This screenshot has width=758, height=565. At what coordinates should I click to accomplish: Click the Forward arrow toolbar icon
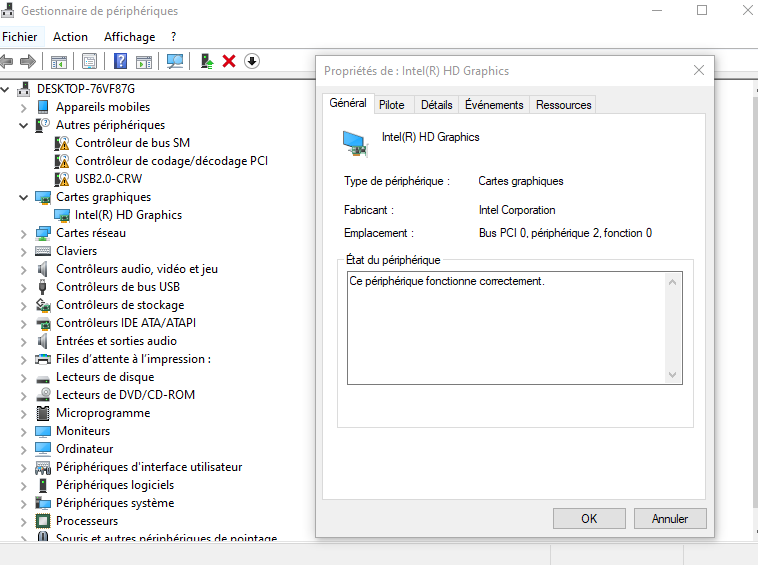[x=28, y=61]
